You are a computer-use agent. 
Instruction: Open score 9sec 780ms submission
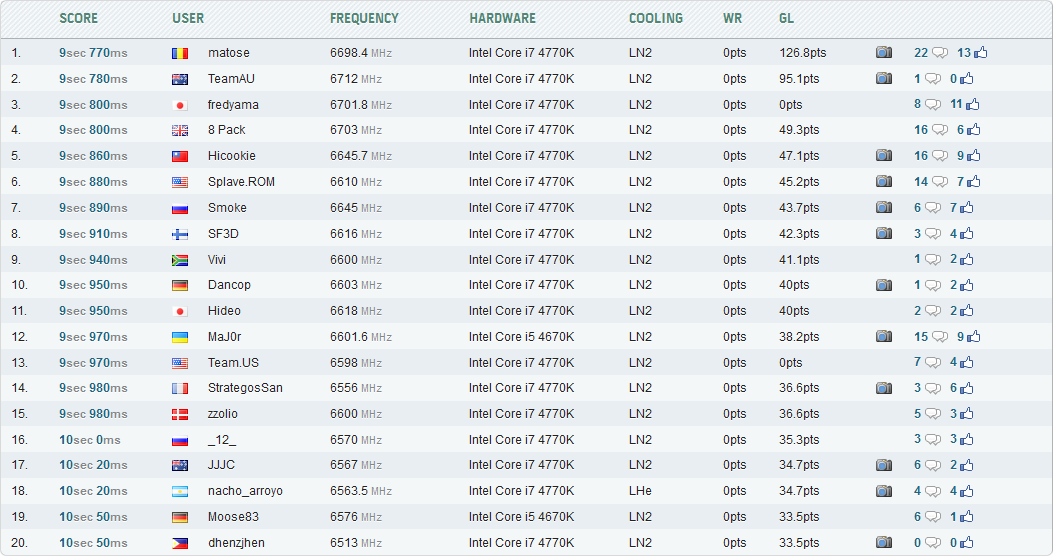point(93,79)
